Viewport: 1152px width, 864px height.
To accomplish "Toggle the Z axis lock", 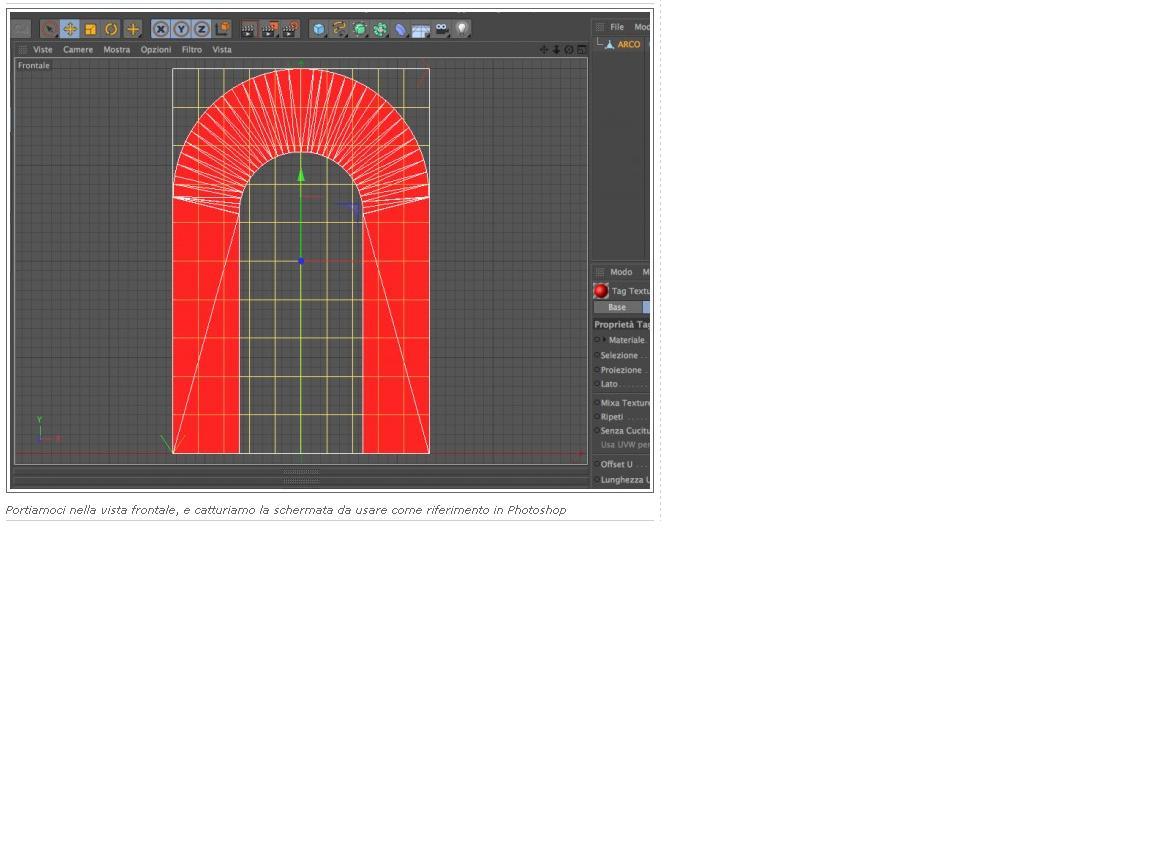I will (x=201, y=29).
